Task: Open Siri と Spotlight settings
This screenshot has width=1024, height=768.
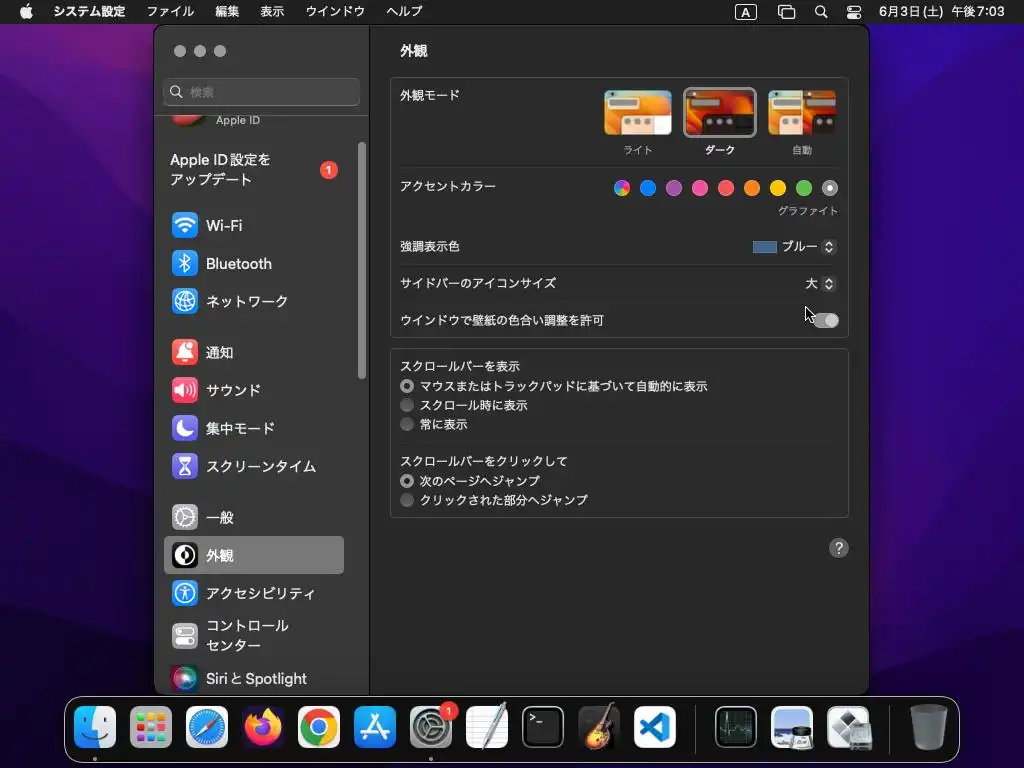Action: [253, 679]
